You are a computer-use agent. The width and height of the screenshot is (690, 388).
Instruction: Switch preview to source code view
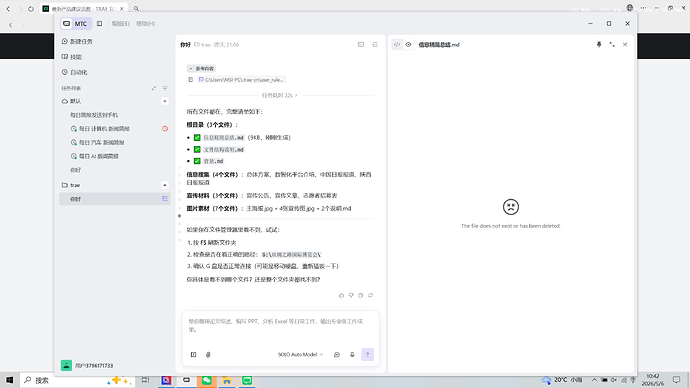[397, 44]
